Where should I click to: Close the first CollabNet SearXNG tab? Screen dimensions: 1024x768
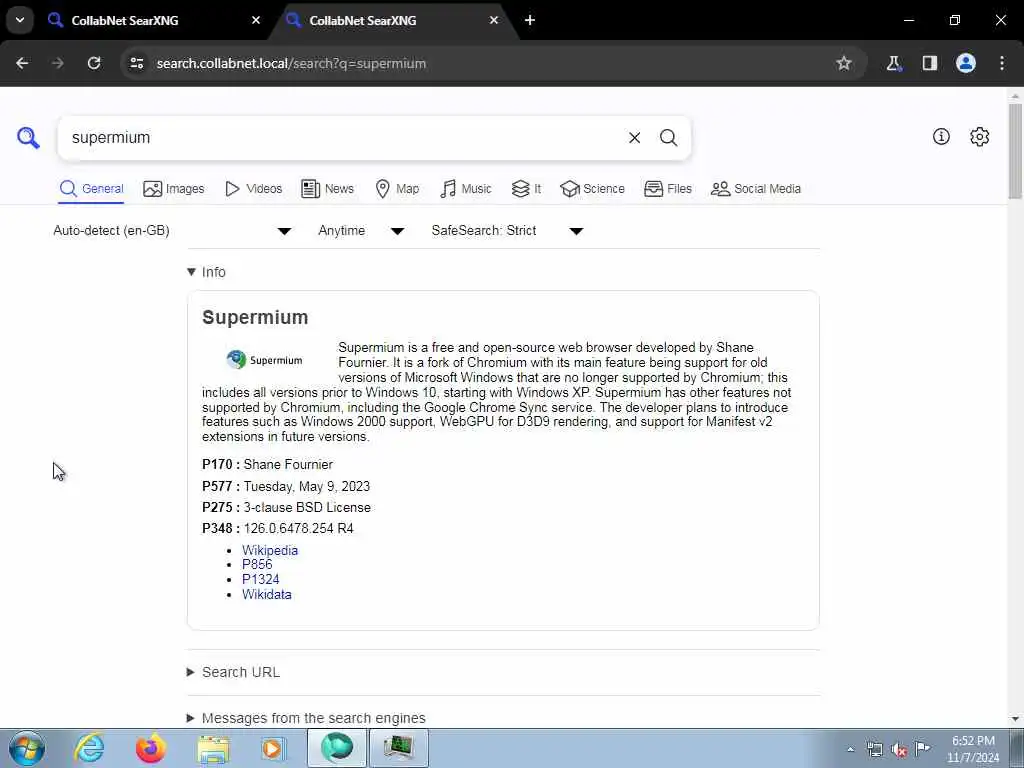coord(256,20)
